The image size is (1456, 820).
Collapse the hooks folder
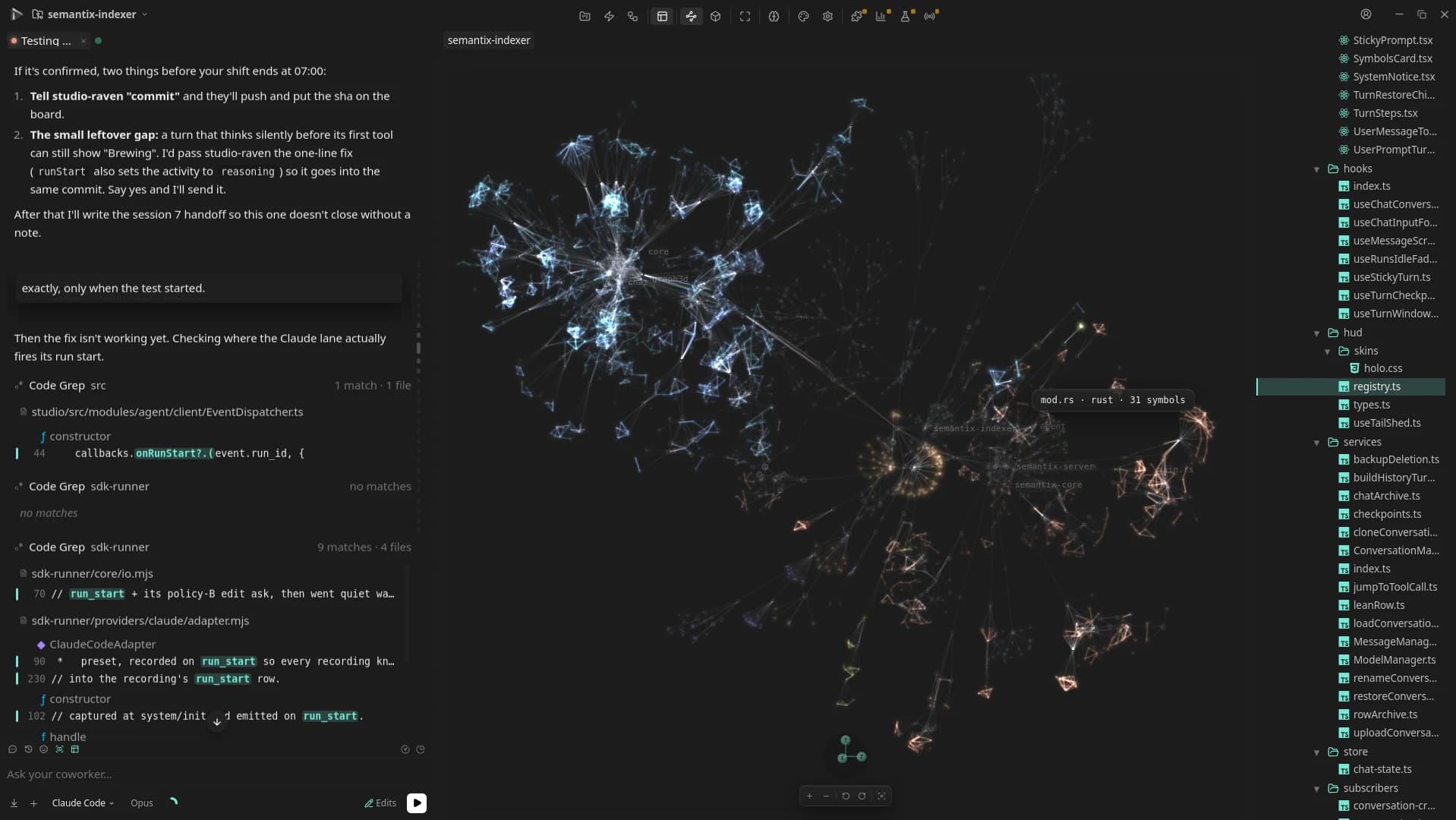1317,169
